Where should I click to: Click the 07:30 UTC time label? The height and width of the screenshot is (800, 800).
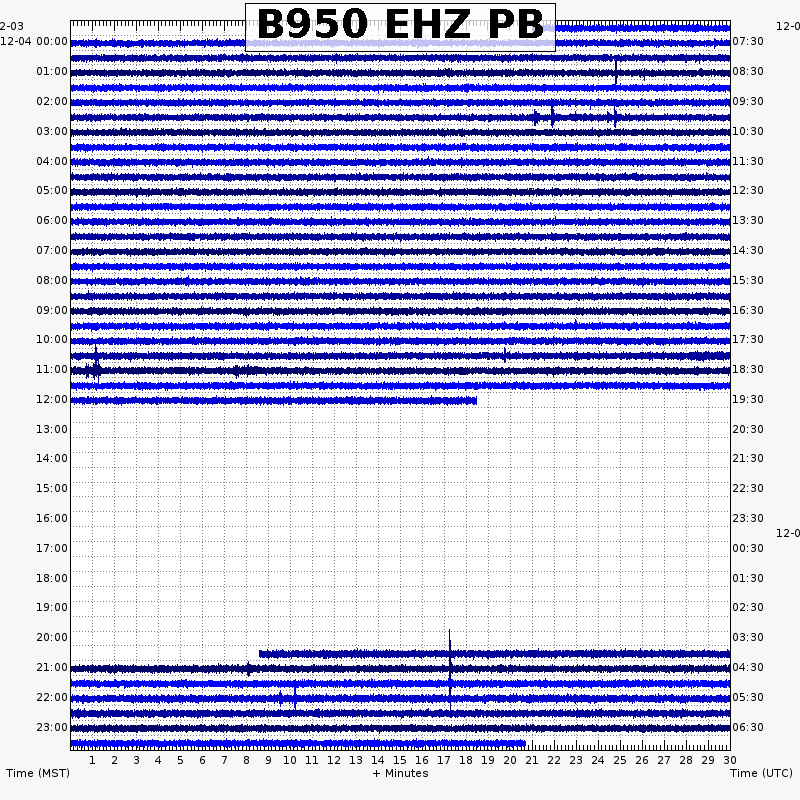(x=748, y=41)
